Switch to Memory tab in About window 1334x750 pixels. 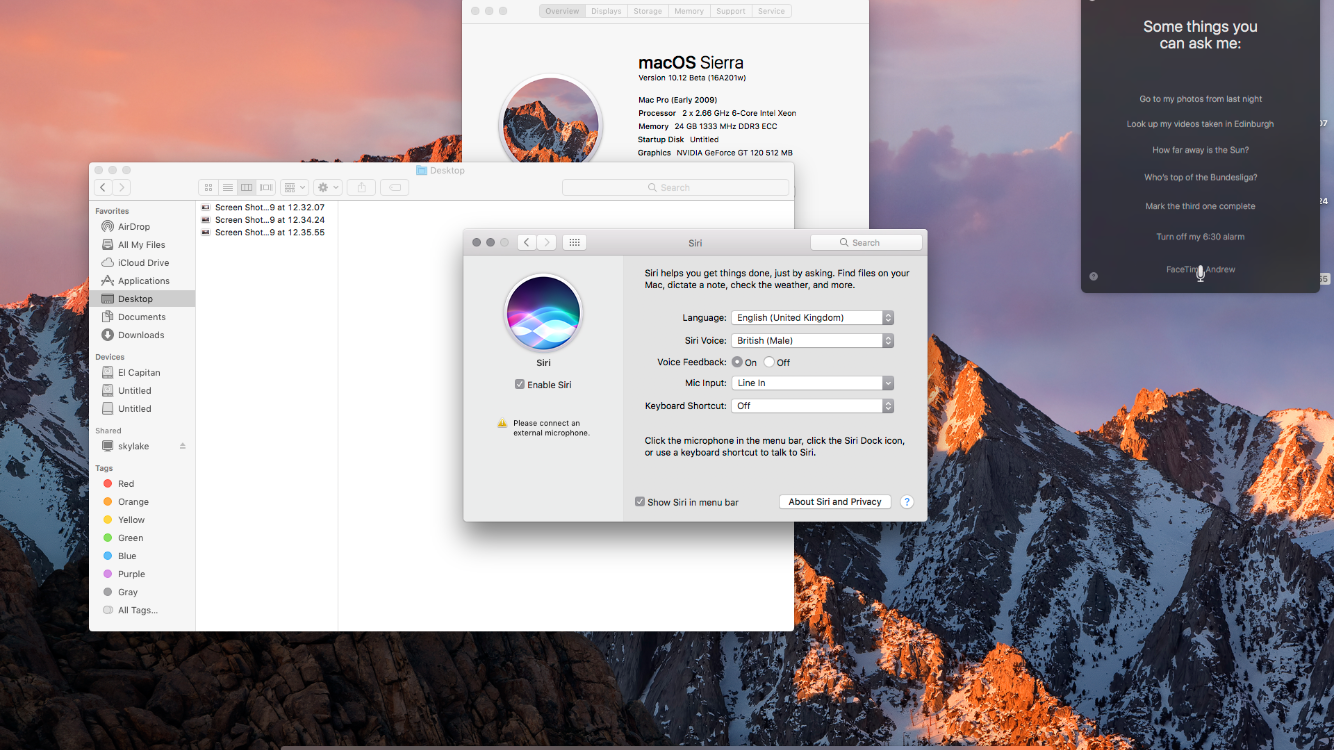pyautogui.click(x=689, y=11)
